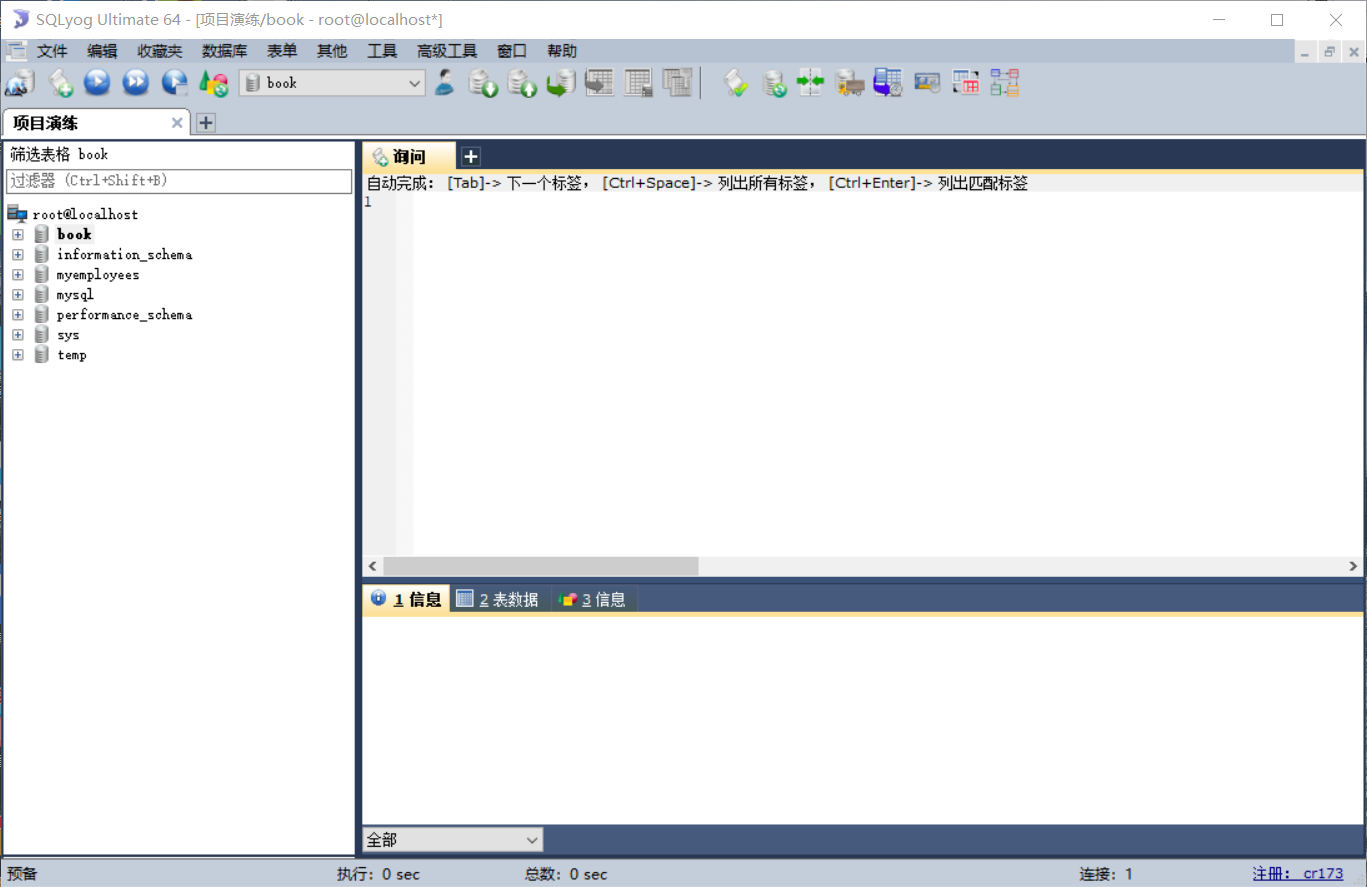The height and width of the screenshot is (887, 1367).
Task: Open the 全部 filter dropdown
Action: 452,840
